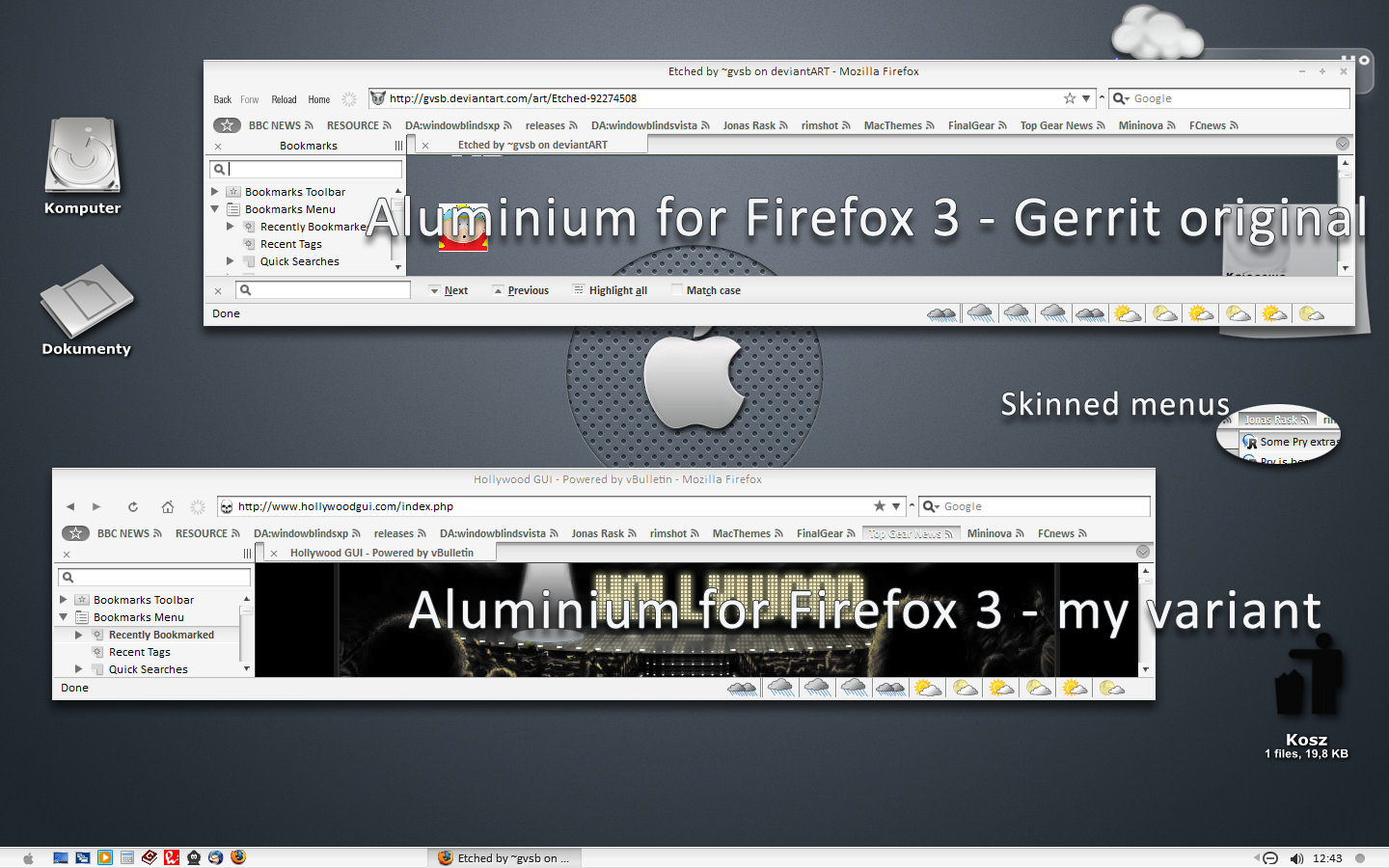Expand Quick Searches in Hollywood GUI sidebar
1389x868 pixels.
click(79, 669)
